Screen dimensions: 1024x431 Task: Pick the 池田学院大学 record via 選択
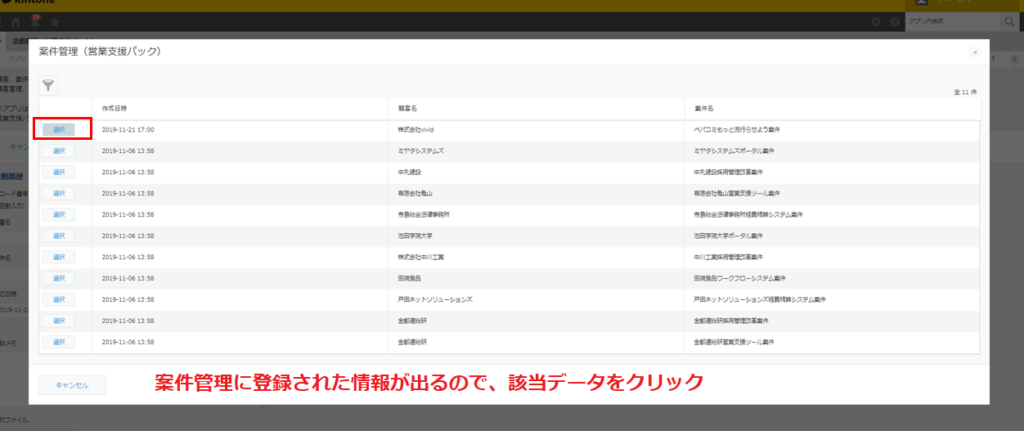click(58, 235)
